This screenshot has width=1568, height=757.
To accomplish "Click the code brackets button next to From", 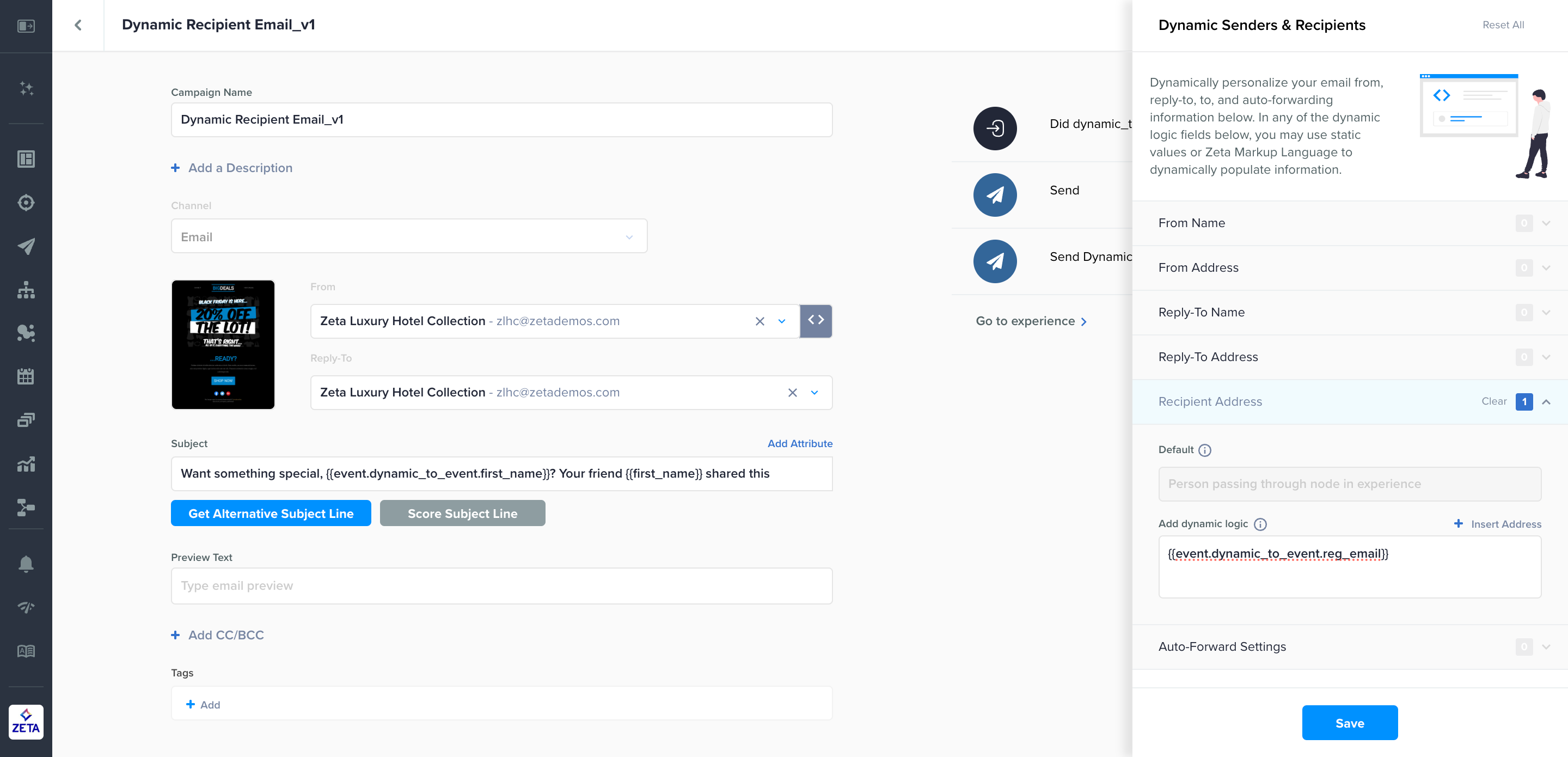I will coord(816,320).
